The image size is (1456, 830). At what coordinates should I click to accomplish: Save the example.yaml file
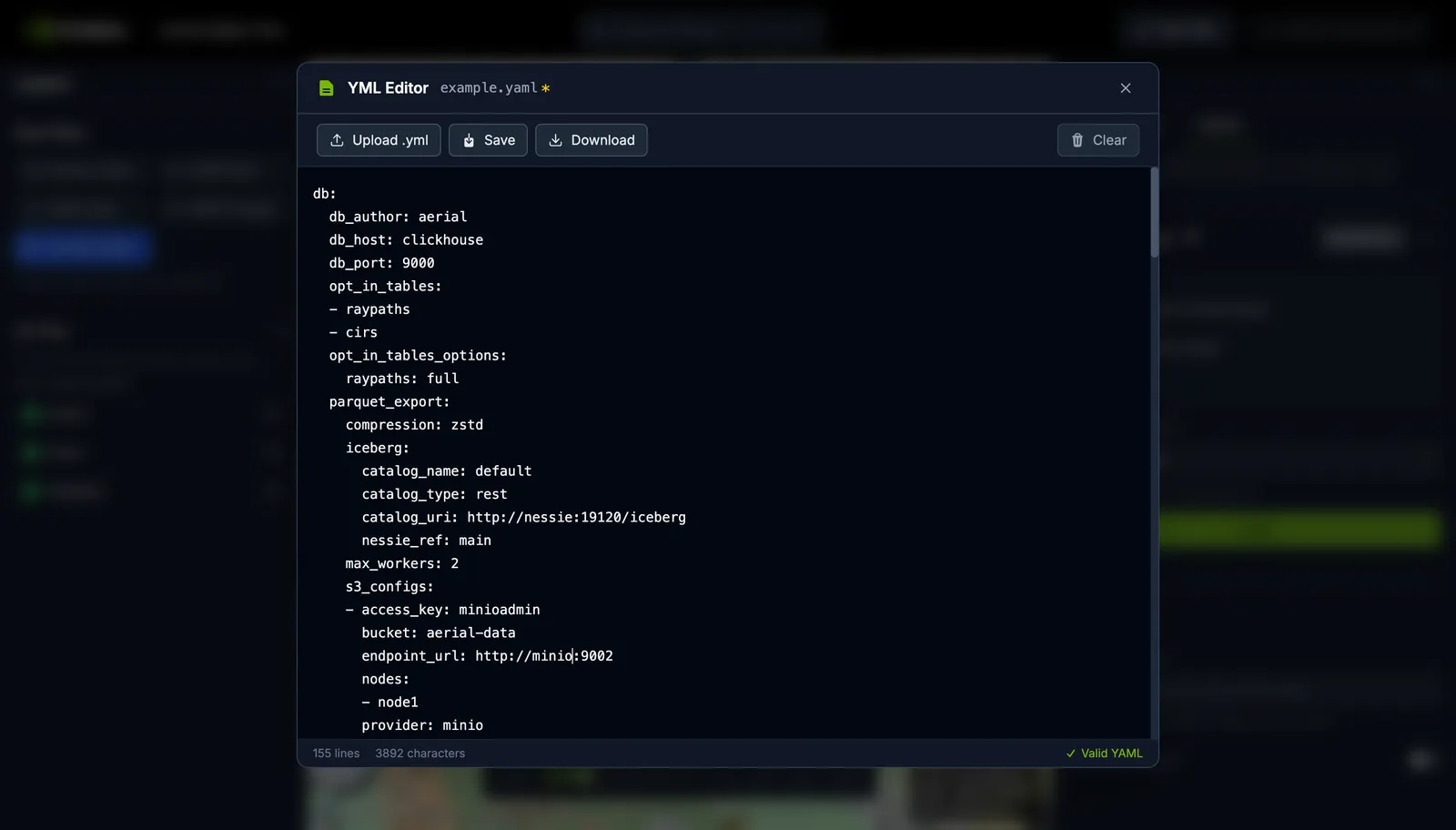pyautogui.click(x=488, y=140)
